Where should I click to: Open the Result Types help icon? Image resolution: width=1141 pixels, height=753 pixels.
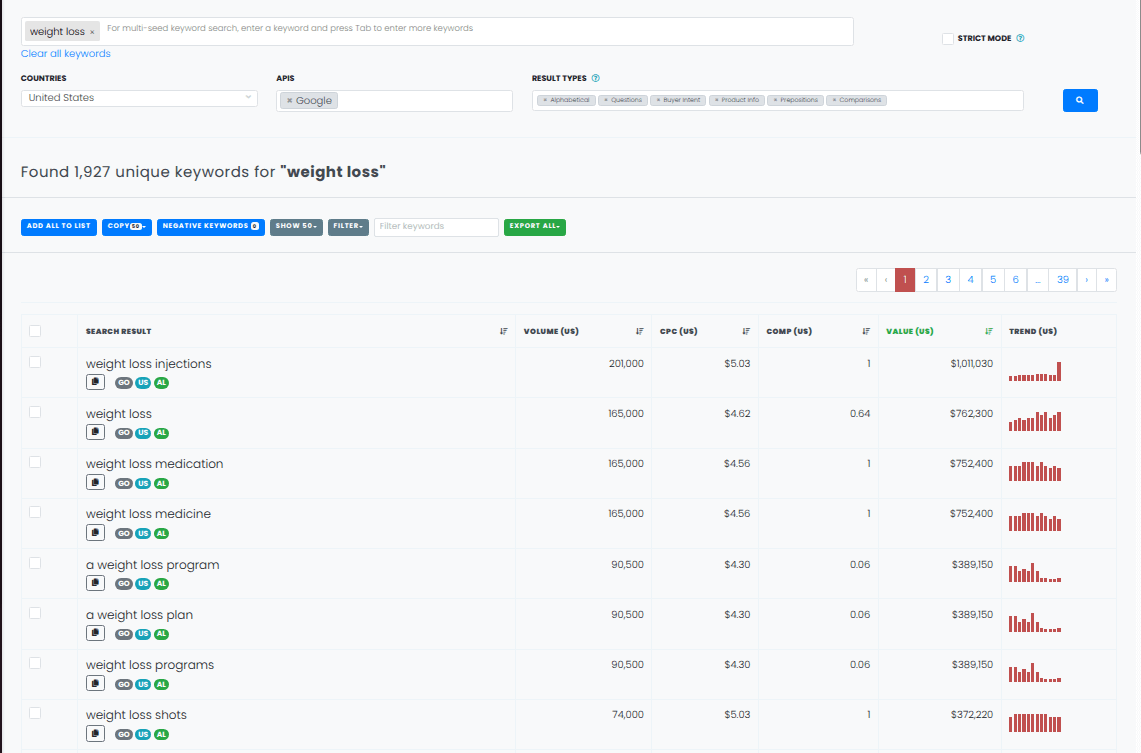pos(595,79)
